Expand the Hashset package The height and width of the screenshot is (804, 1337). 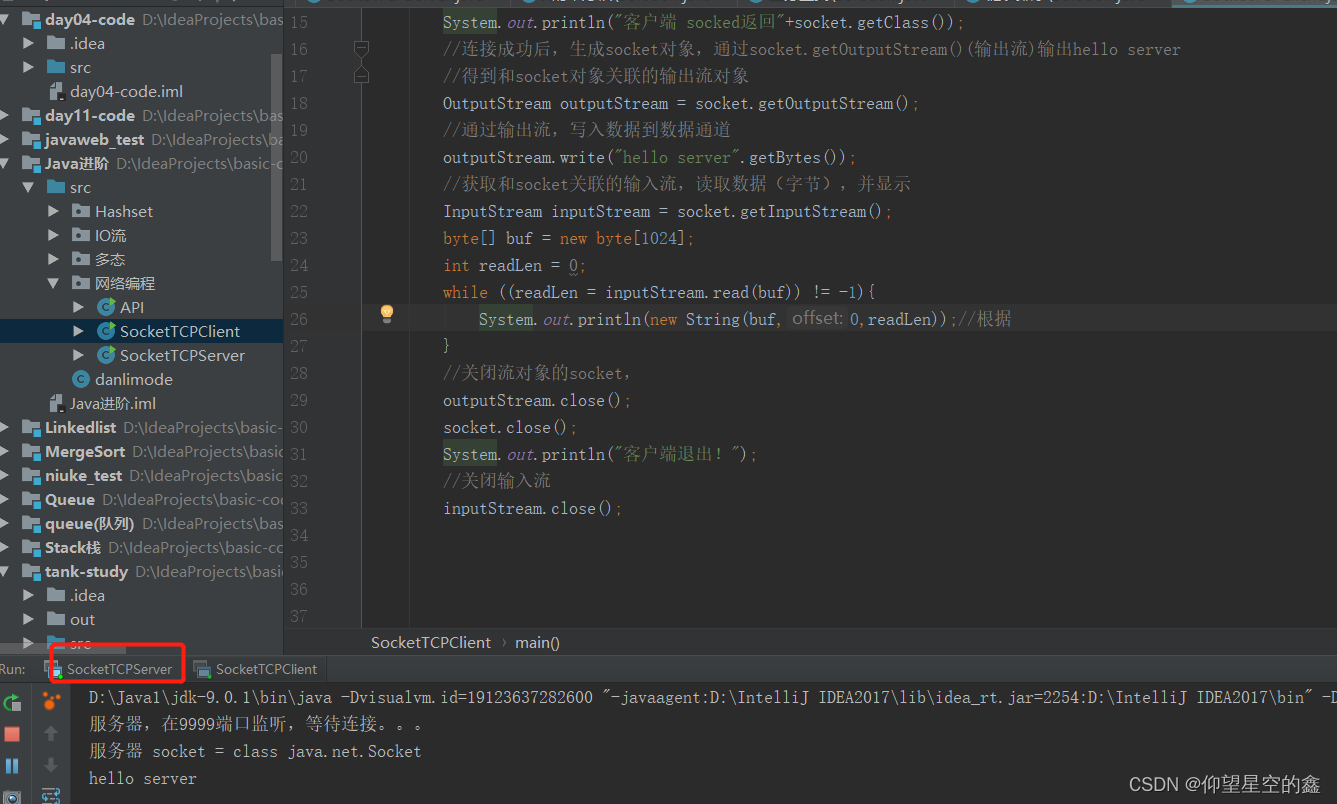click(54, 211)
